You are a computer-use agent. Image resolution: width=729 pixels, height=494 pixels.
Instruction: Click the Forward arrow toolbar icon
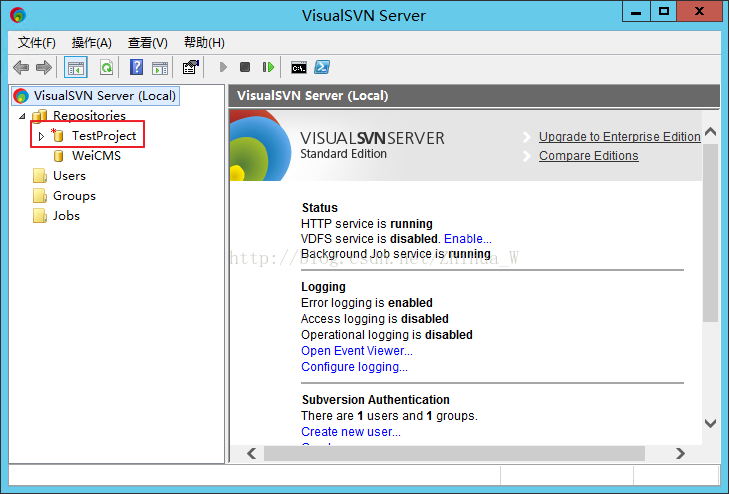pos(44,67)
